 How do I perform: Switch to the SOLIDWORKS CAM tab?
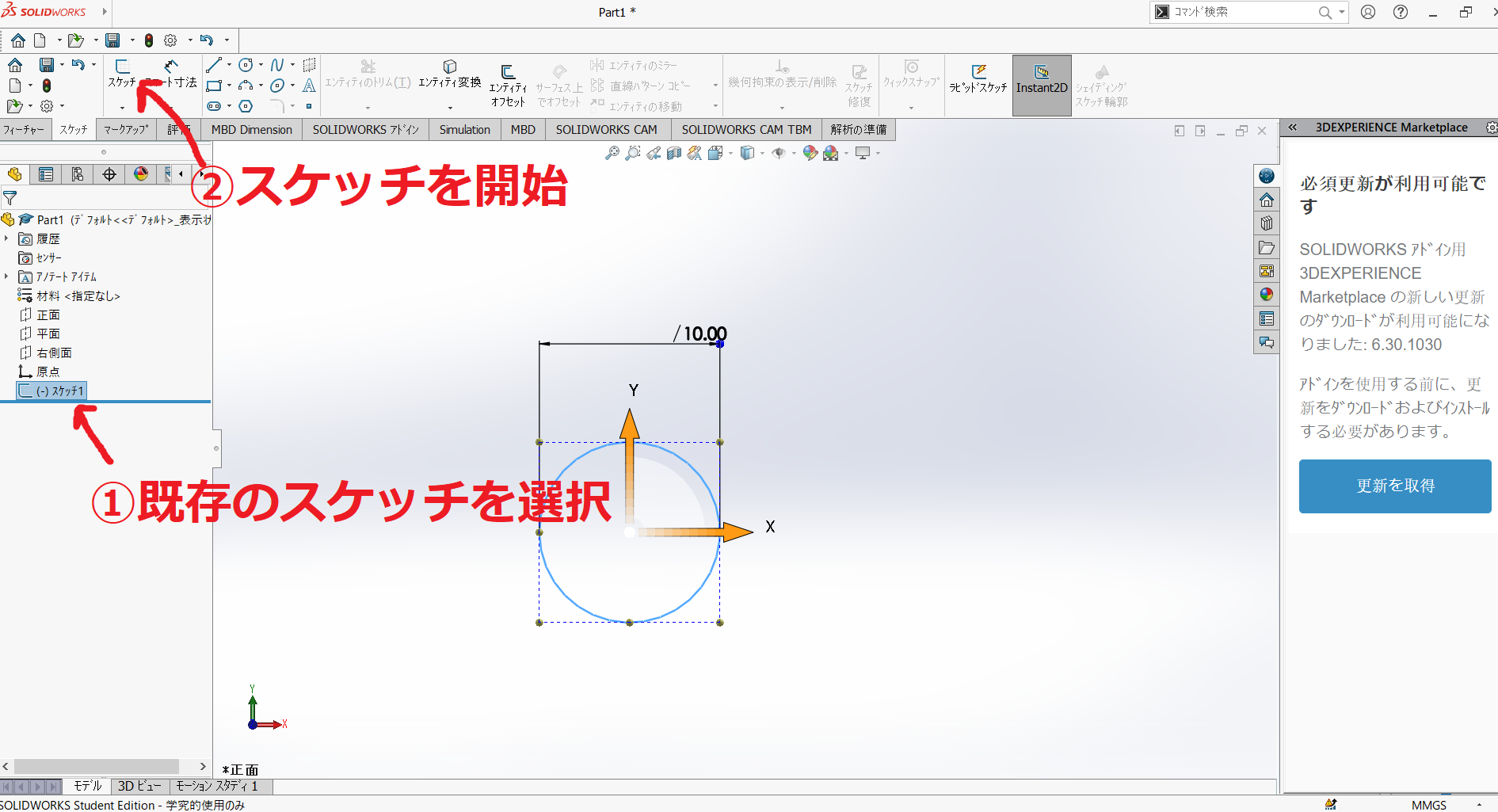606,130
